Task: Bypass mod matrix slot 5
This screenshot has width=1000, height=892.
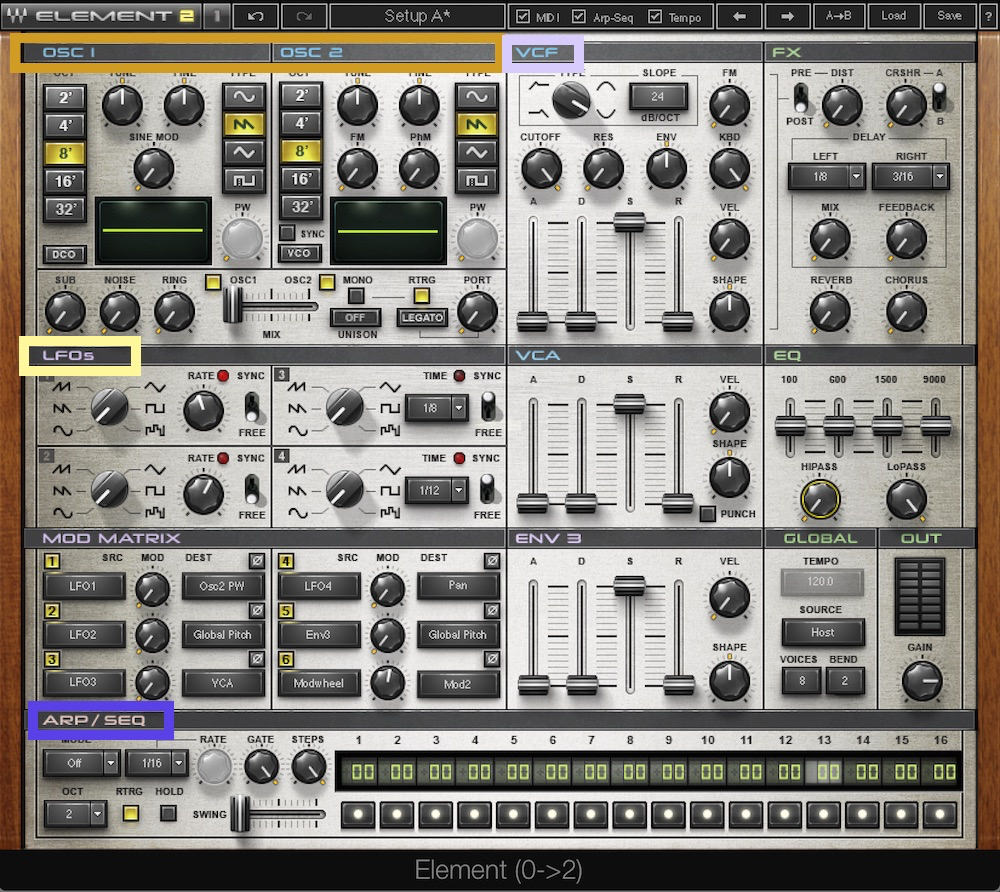Action: tap(492, 610)
